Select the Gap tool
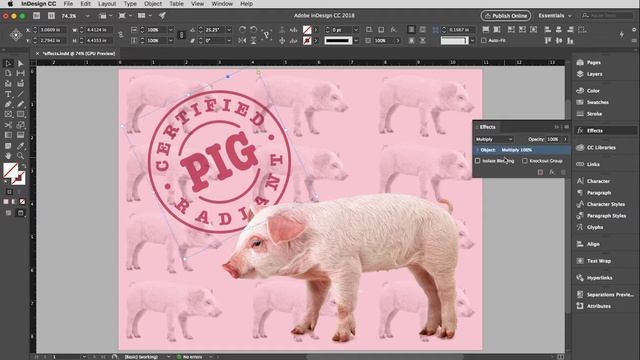640x360 pixels. [x=20, y=73]
